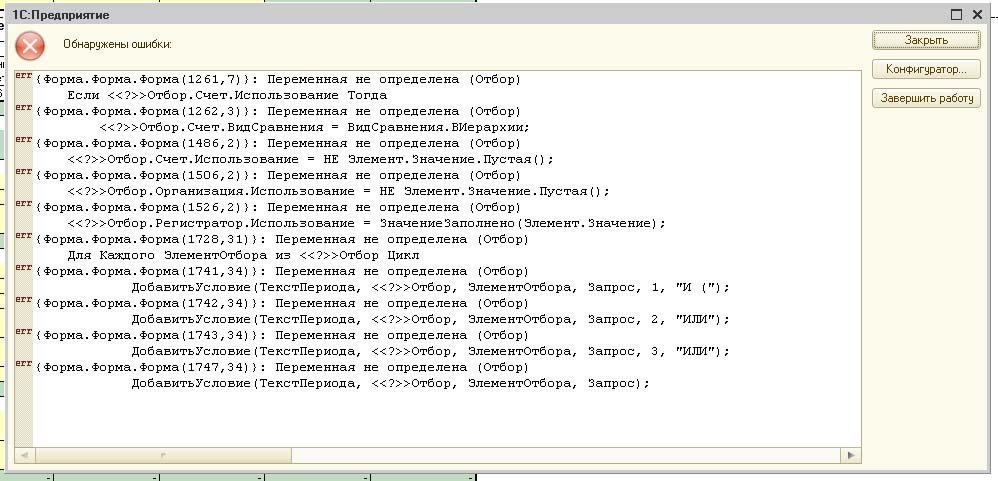Click the horizontal scrollbar thumb
The height and width of the screenshot is (481, 998).
(163, 456)
